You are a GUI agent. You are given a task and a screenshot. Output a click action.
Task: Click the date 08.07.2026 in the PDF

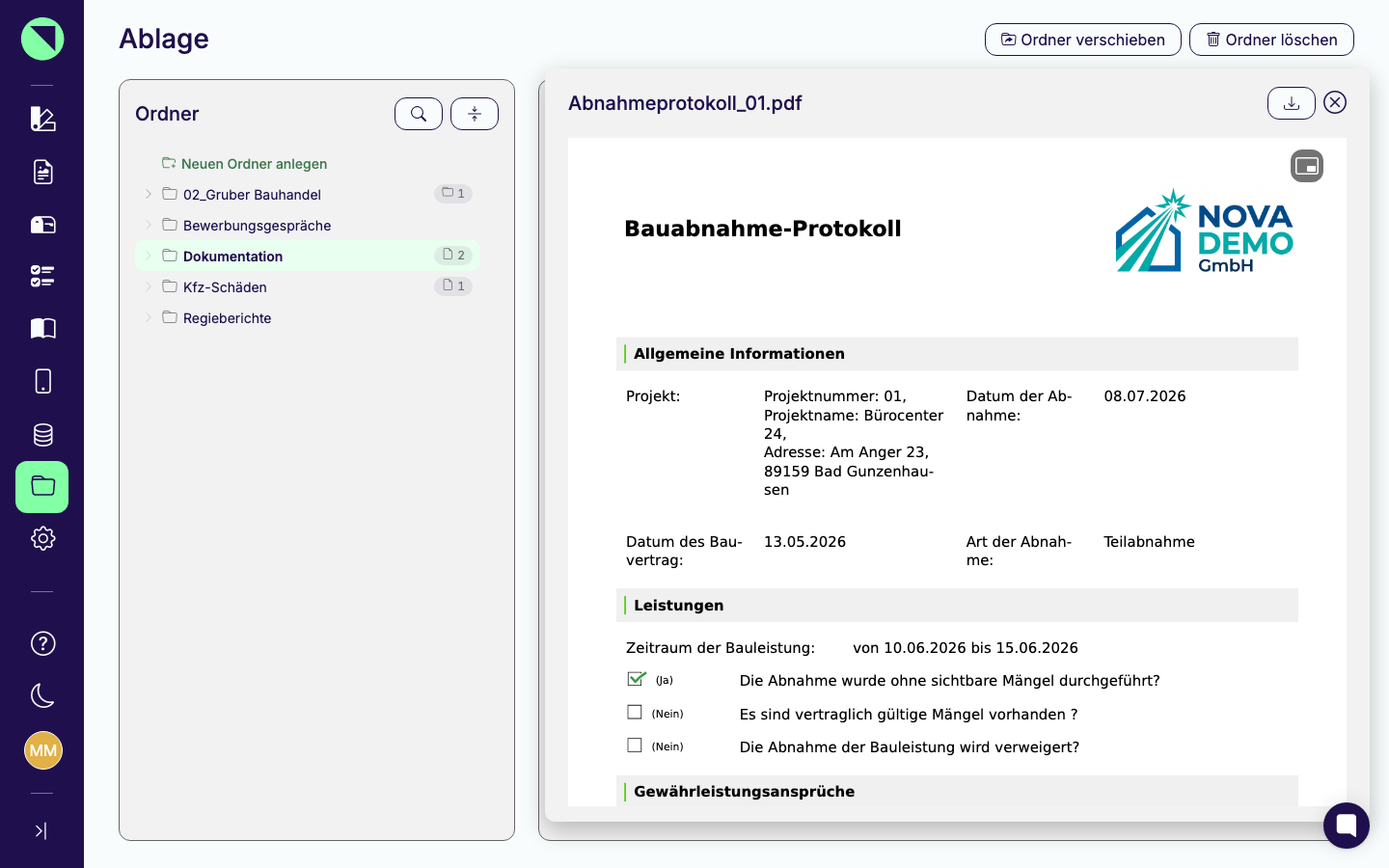pos(1145,396)
